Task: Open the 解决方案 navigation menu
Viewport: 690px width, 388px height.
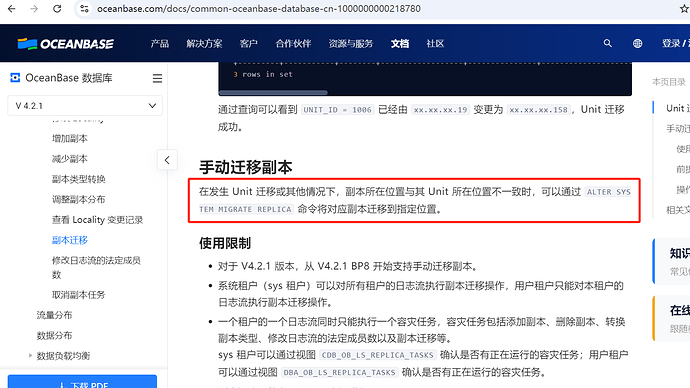Action: point(204,44)
